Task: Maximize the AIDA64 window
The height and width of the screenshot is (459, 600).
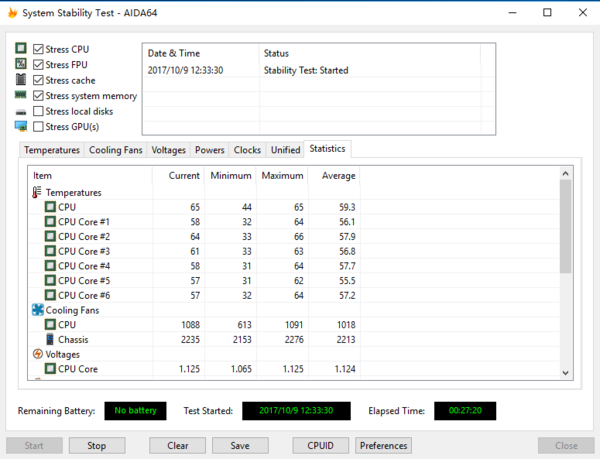Action: pos(547,13)
